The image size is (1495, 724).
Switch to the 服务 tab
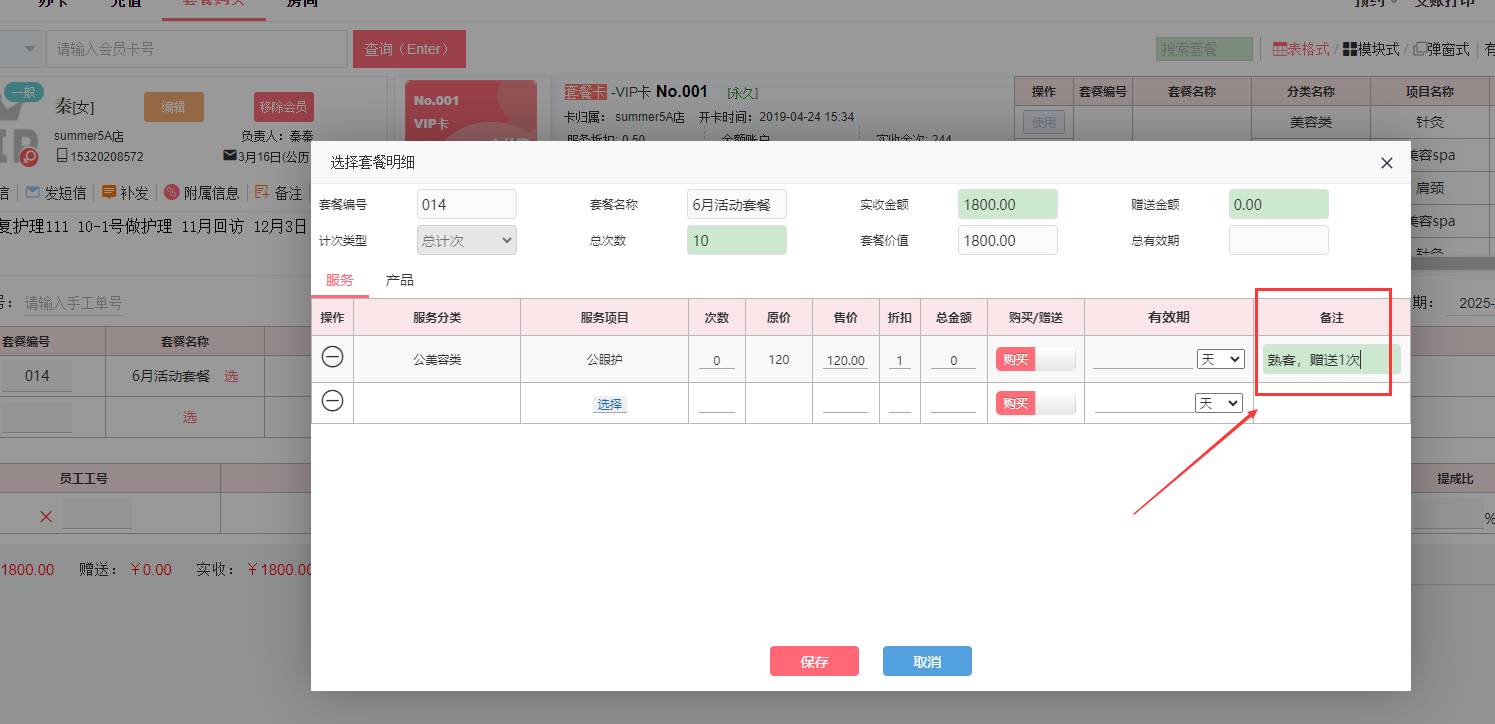coord(340,280)
